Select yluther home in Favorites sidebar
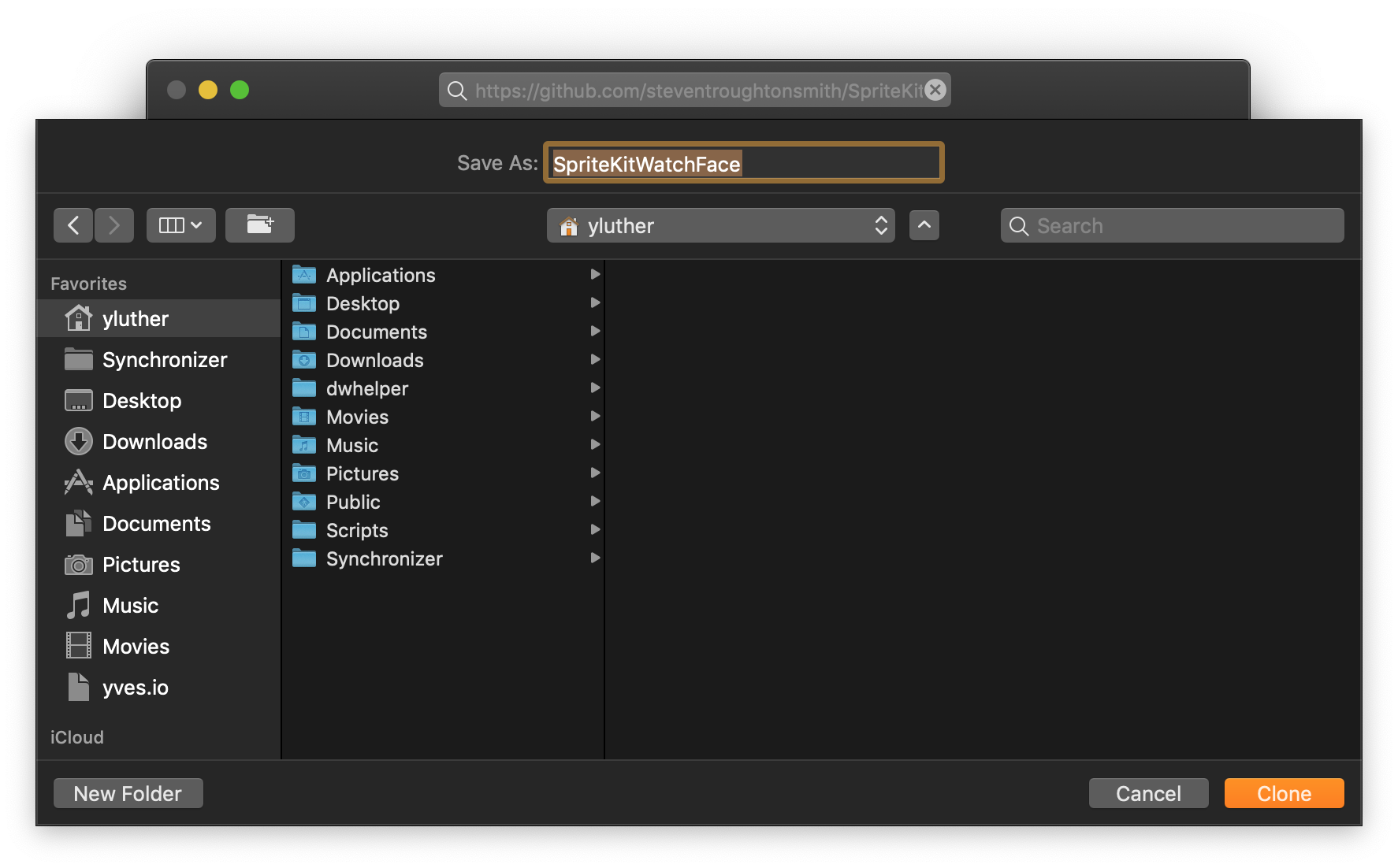Viewport: 1398px width, 868px height. tap(159, 319)
